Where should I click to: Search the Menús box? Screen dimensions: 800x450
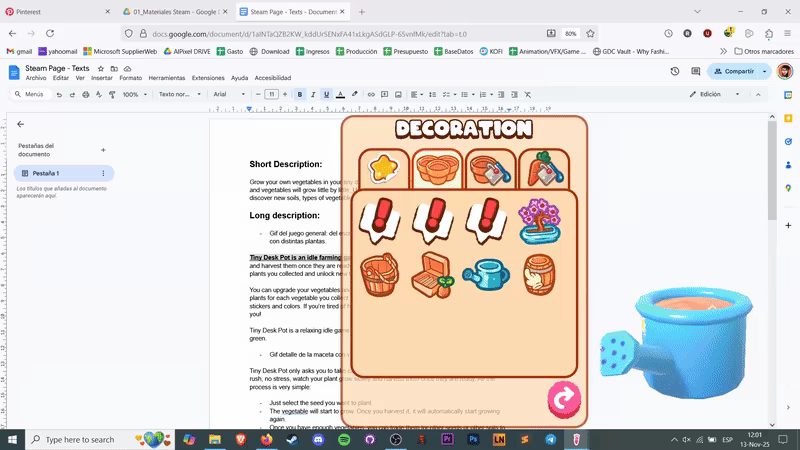click(x=30, y=94)
